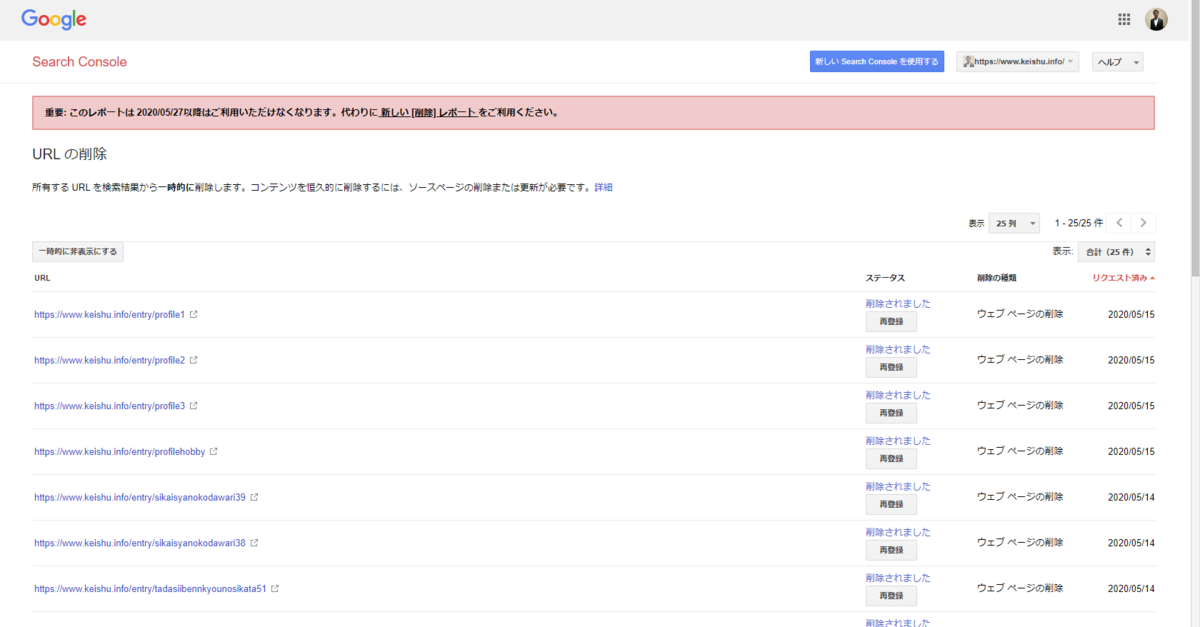Open the entry/profilehobby URL link
Image resolution: width=1200 pixels, height=627 pixels.
[x=120, y=452]
